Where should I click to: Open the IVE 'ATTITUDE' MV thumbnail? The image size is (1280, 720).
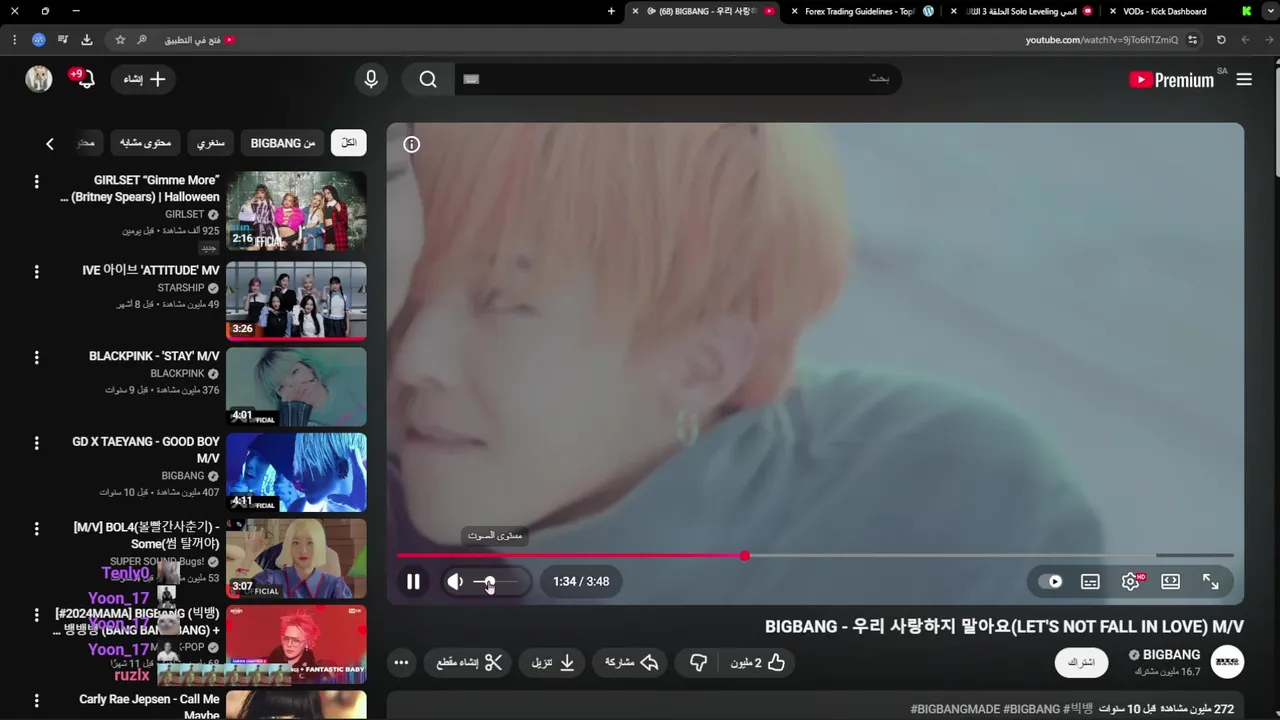tap(296, 301)
